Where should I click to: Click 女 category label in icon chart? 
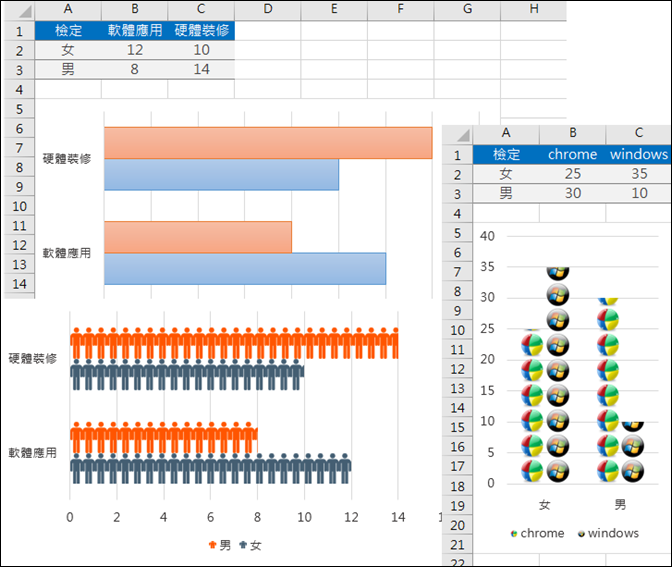pyautogui.click(x=545, y=505)
